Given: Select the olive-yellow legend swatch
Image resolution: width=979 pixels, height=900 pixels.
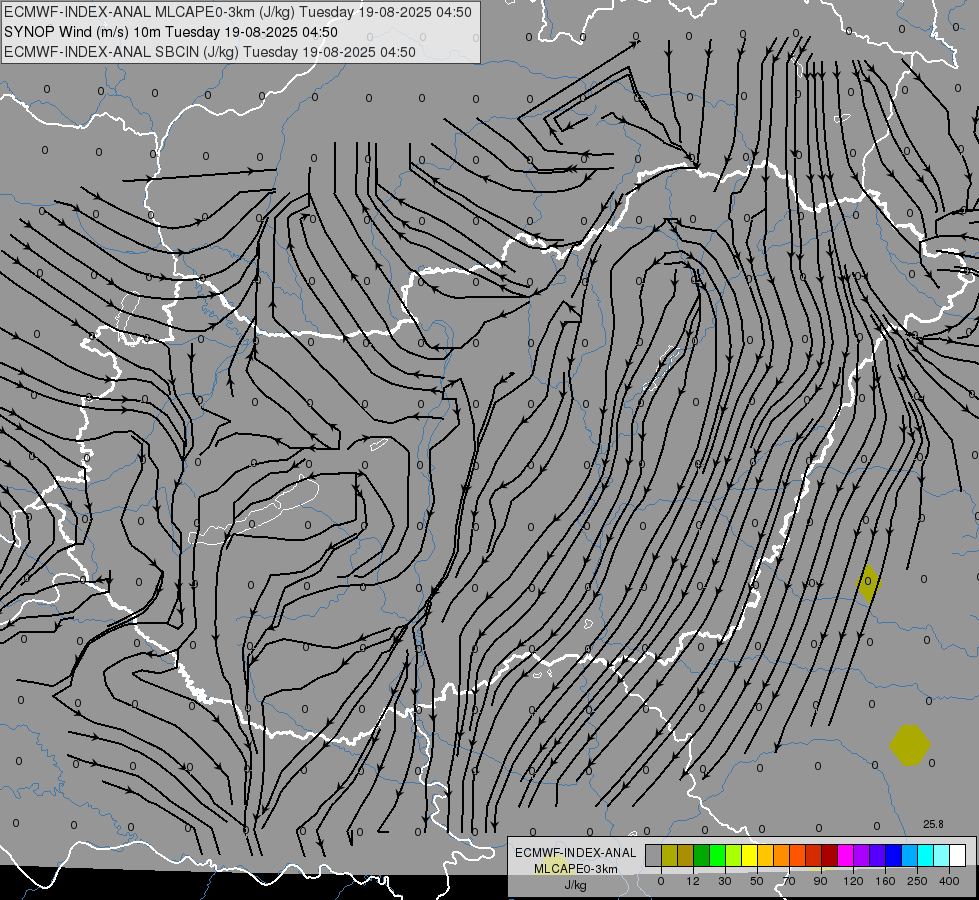Looking at the screenshot, I should [x=669, y=855].
